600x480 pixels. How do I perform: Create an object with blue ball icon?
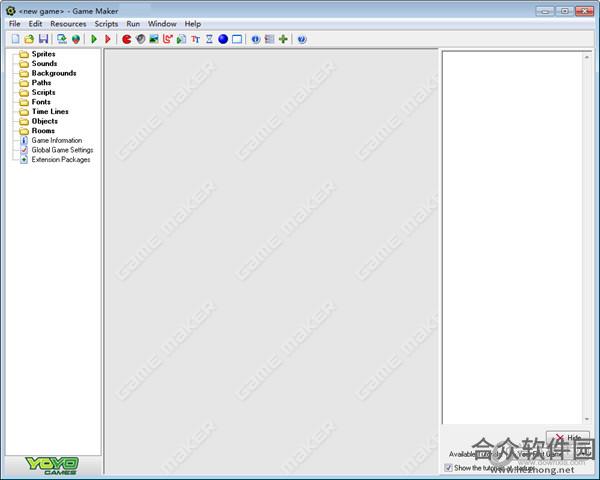[x=223, y=39]
